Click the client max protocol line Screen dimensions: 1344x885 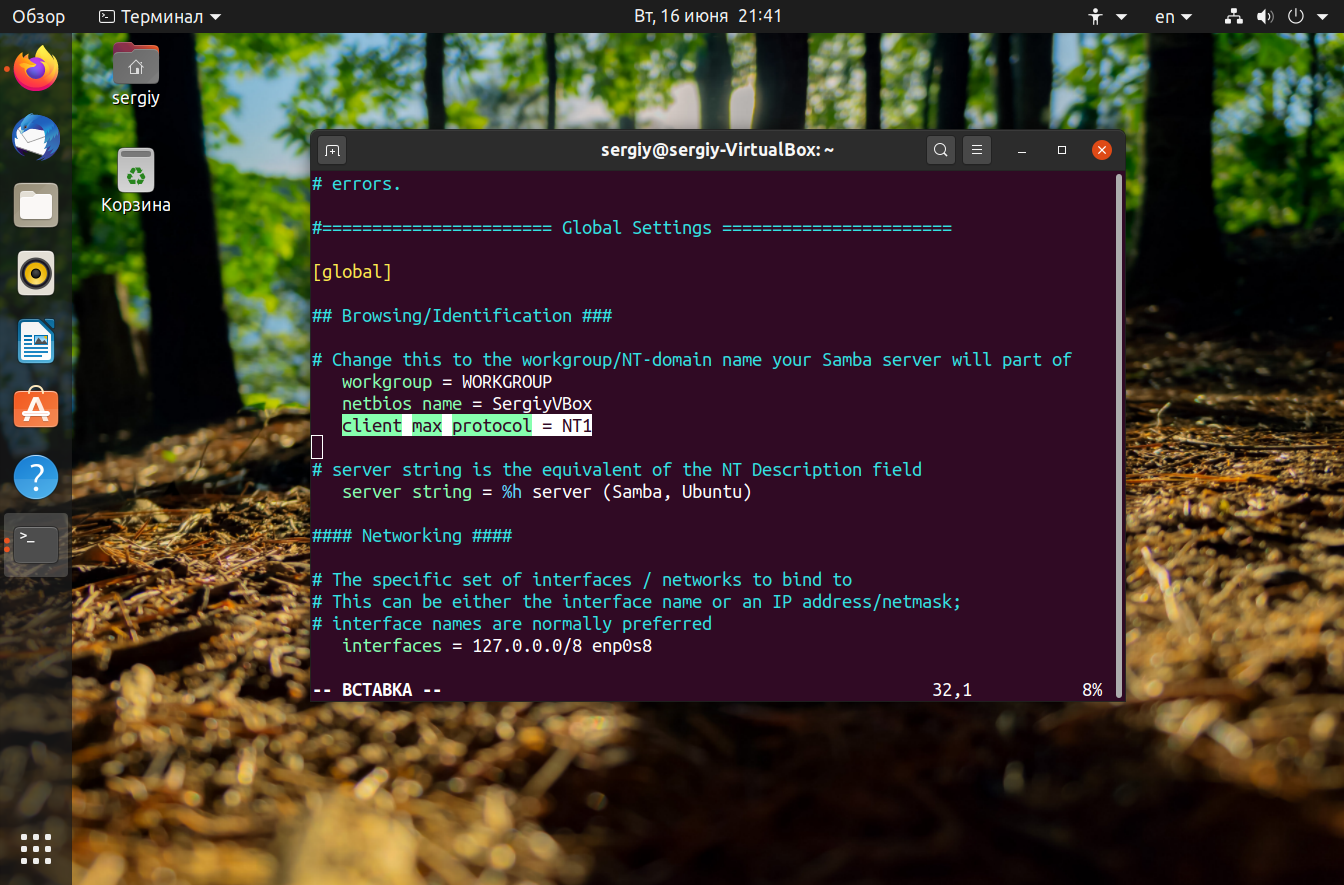(x=467, y=426)
